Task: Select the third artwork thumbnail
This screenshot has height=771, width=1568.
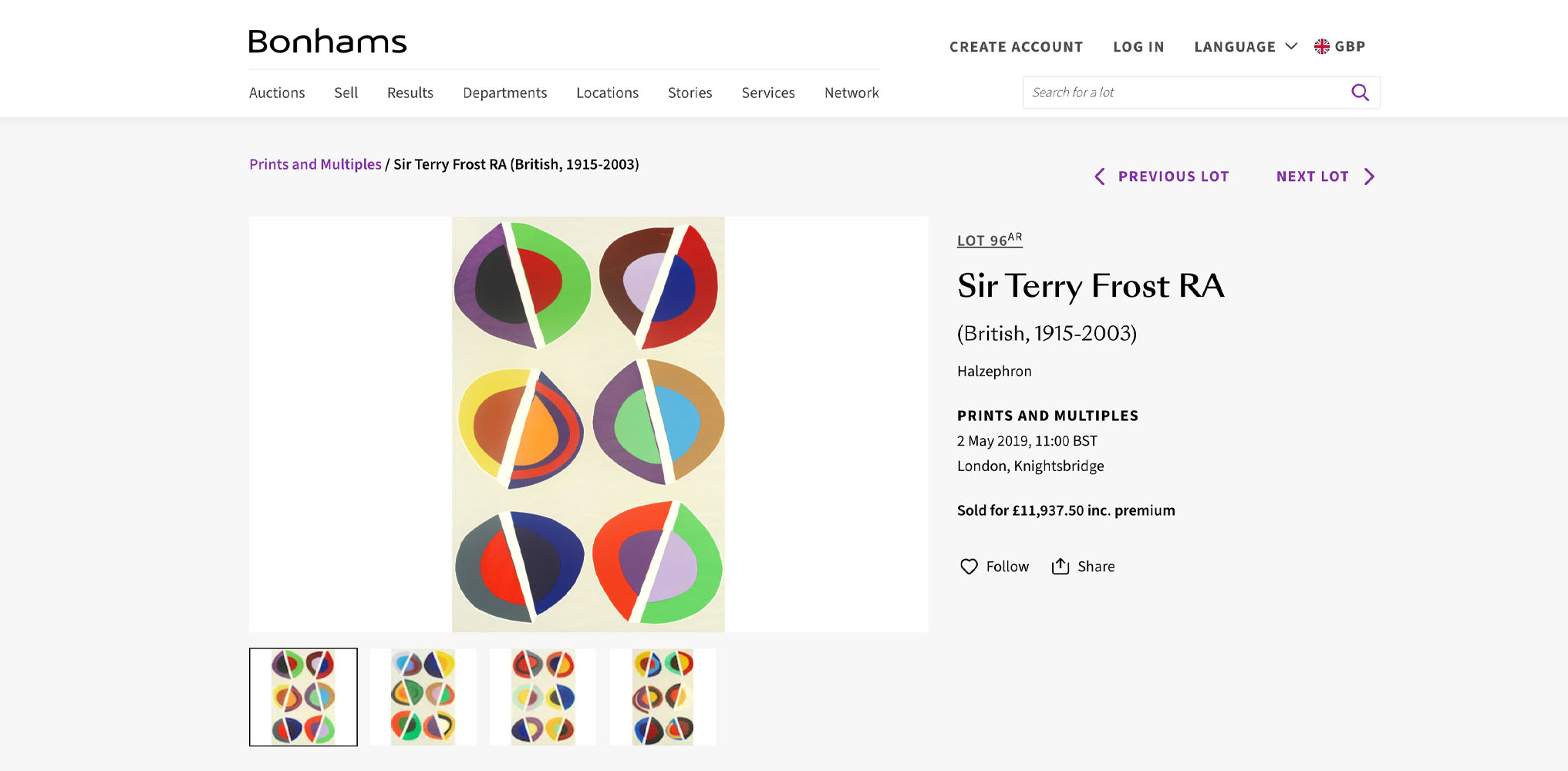Action: click(543, 697)
